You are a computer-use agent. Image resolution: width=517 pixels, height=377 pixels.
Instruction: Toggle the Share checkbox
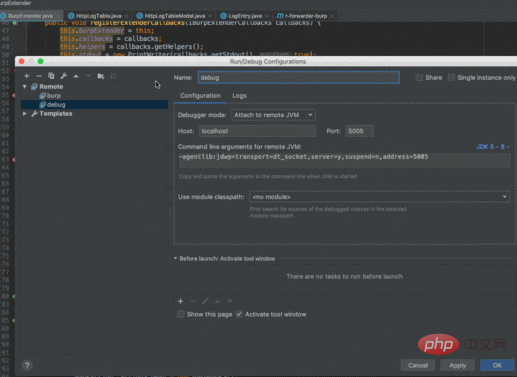pyautogui.click(x=419, y=78)
